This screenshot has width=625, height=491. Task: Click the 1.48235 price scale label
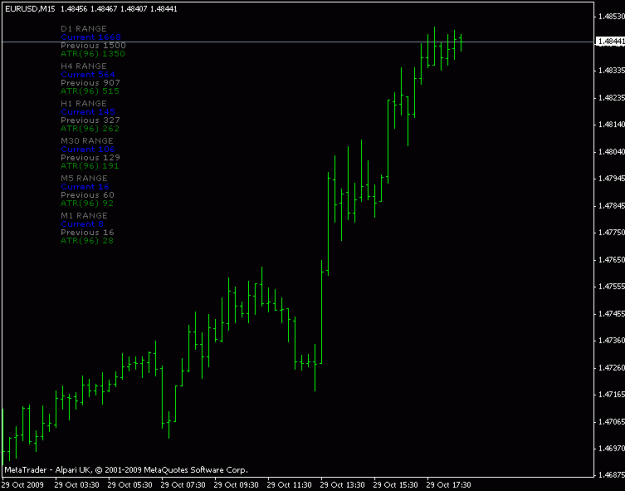coord(611,98)
